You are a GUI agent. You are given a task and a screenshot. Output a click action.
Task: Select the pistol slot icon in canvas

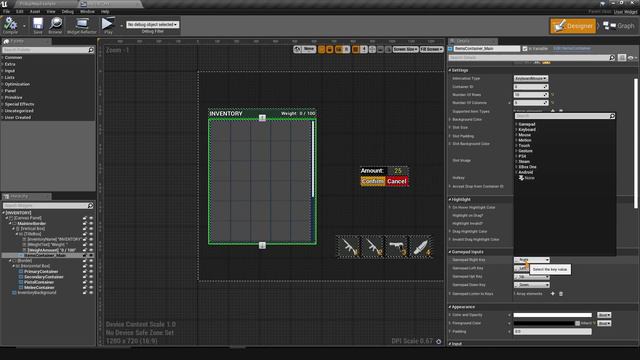tap(397, 247)
